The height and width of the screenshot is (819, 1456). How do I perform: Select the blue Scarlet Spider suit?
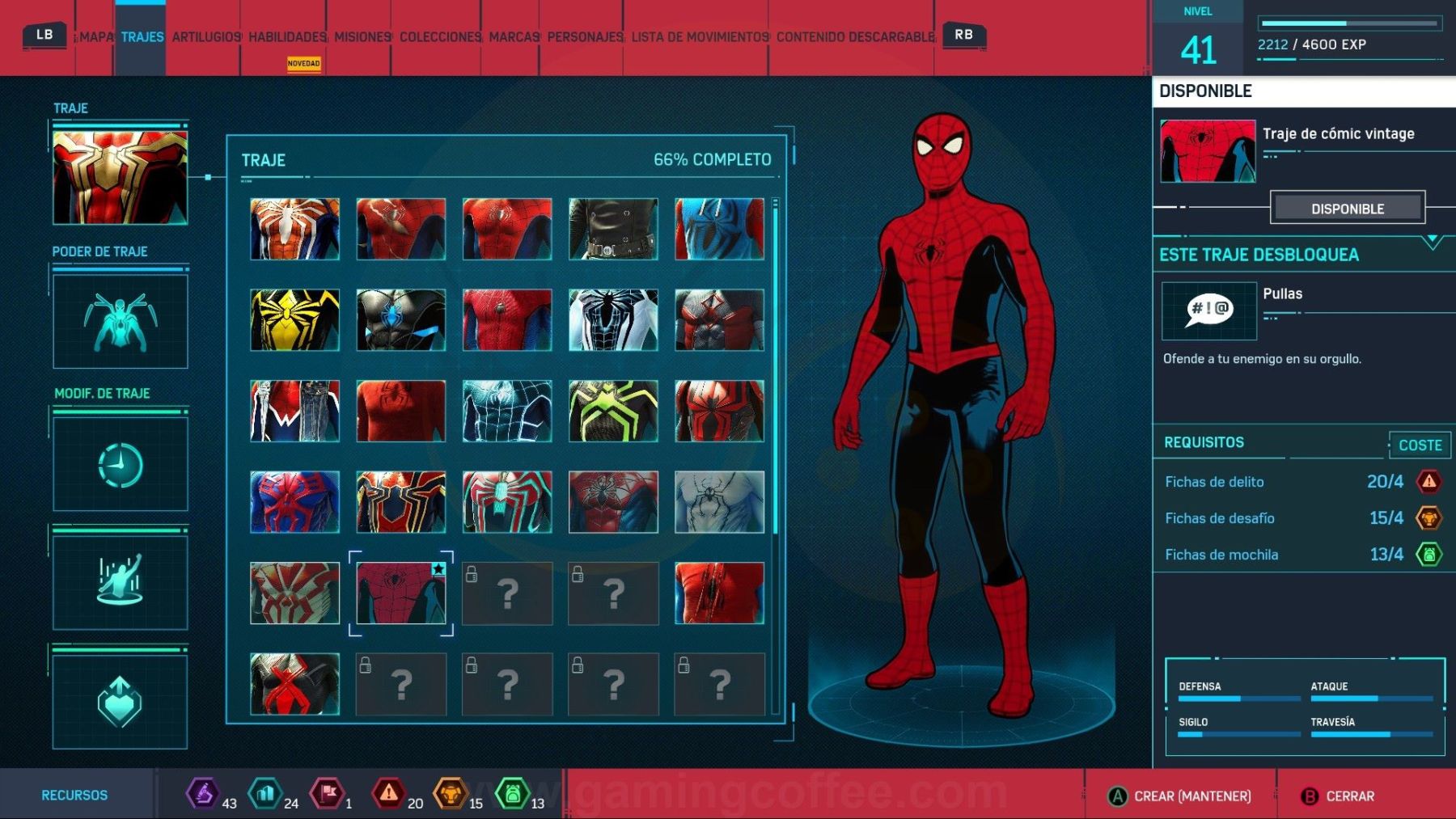(x=719, y=230)
